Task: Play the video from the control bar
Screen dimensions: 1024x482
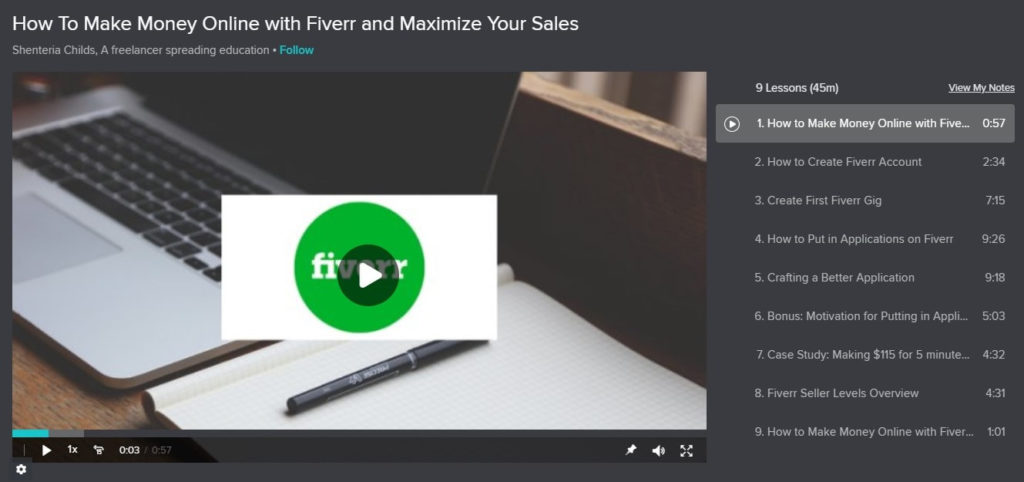Action: click(46, 450)
